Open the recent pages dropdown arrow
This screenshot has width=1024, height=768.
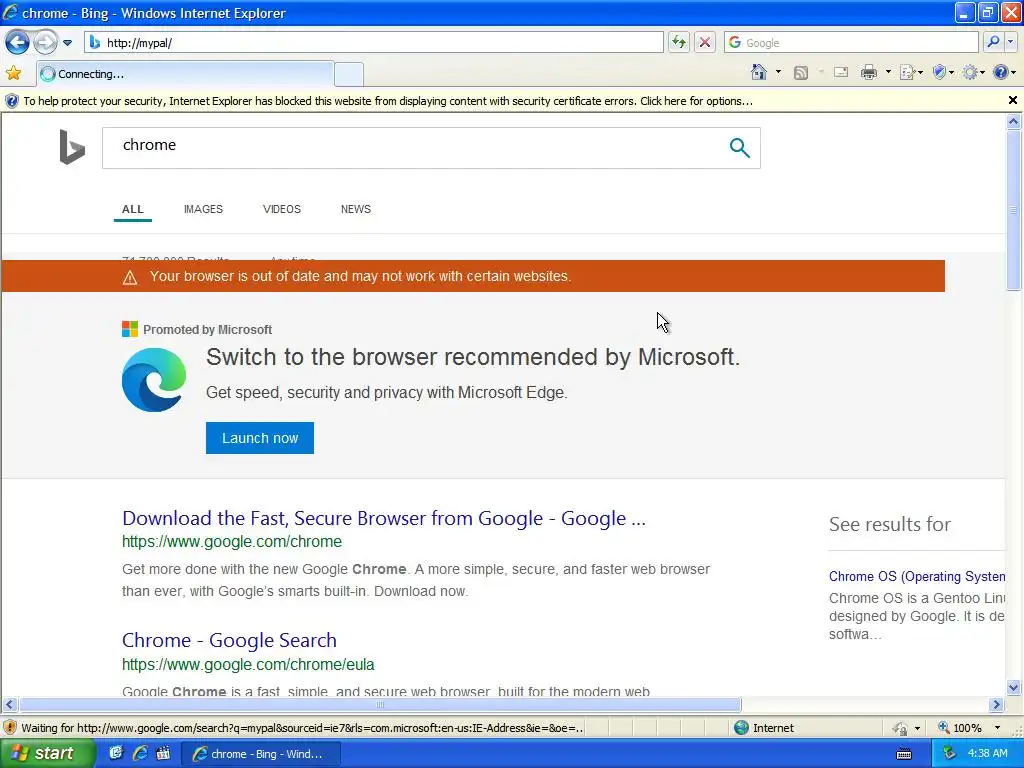[67, 43]
